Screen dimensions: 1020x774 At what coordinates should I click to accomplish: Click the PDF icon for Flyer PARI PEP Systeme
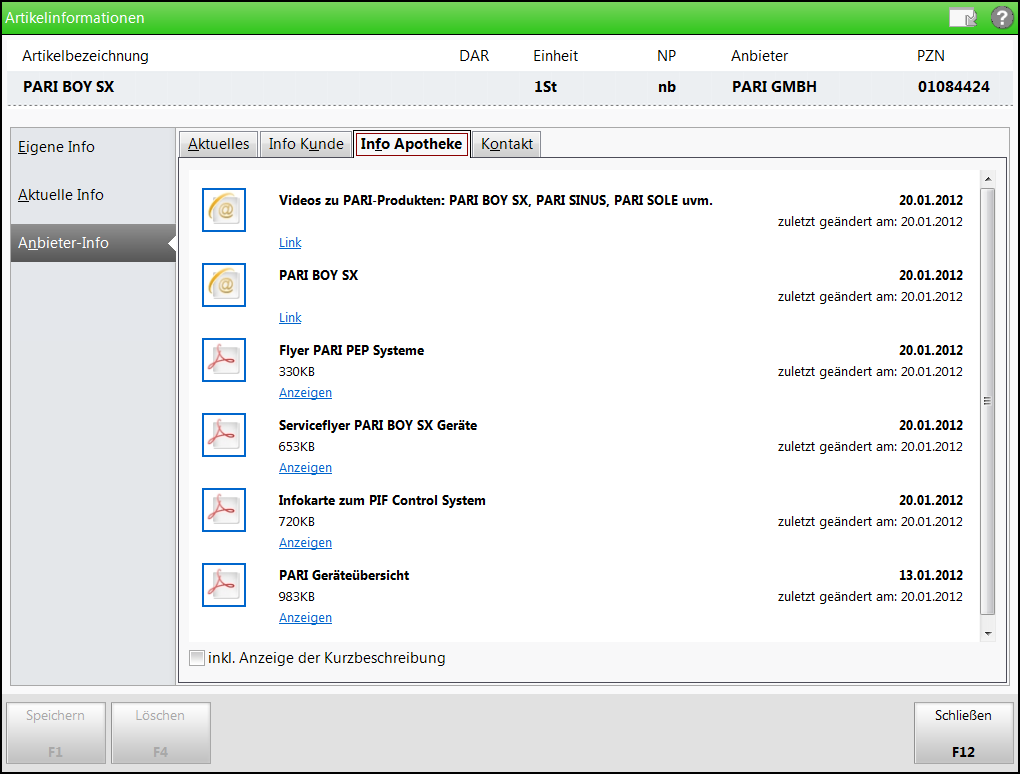[x=224, y=360]
